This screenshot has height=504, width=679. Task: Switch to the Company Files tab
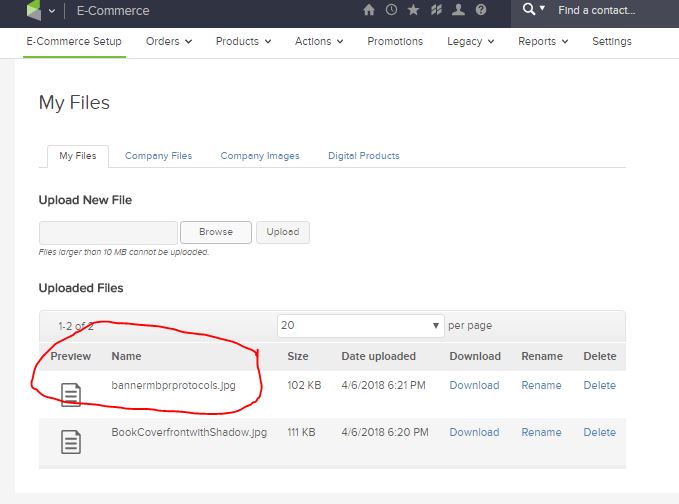158,156
